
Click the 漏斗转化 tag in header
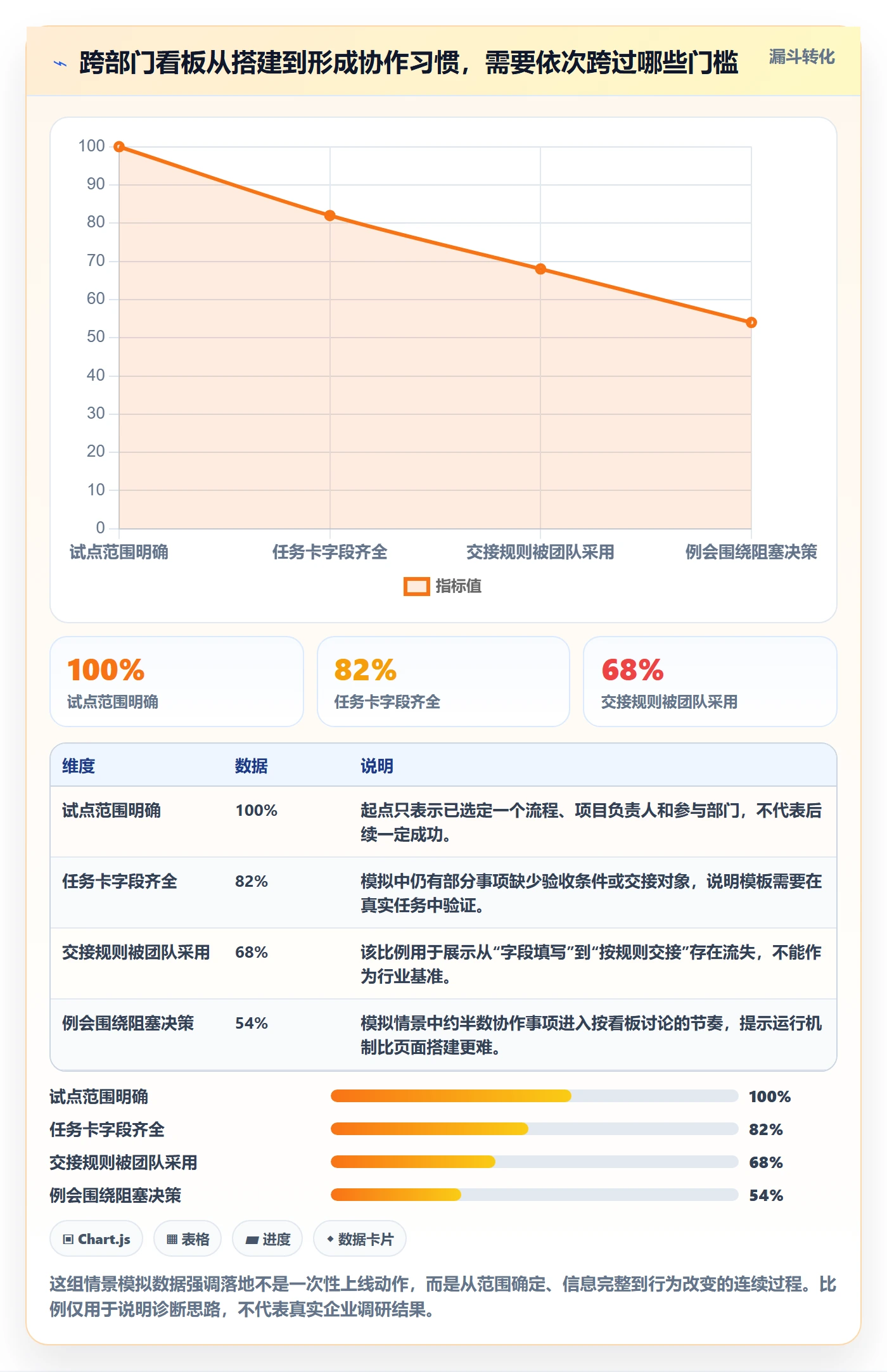[x=801, y=57]
